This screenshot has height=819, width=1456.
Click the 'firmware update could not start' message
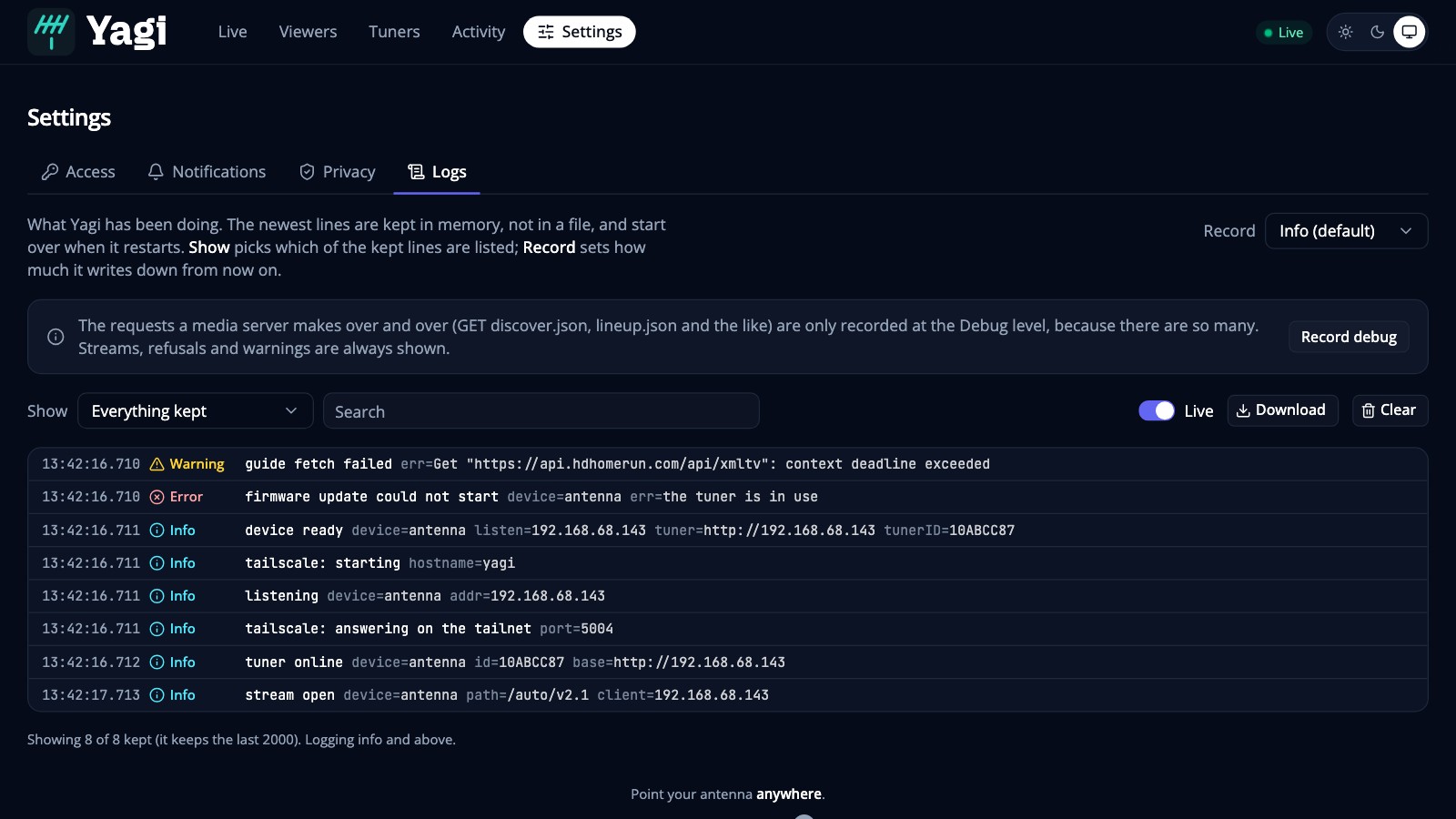(x=371, y=497)
